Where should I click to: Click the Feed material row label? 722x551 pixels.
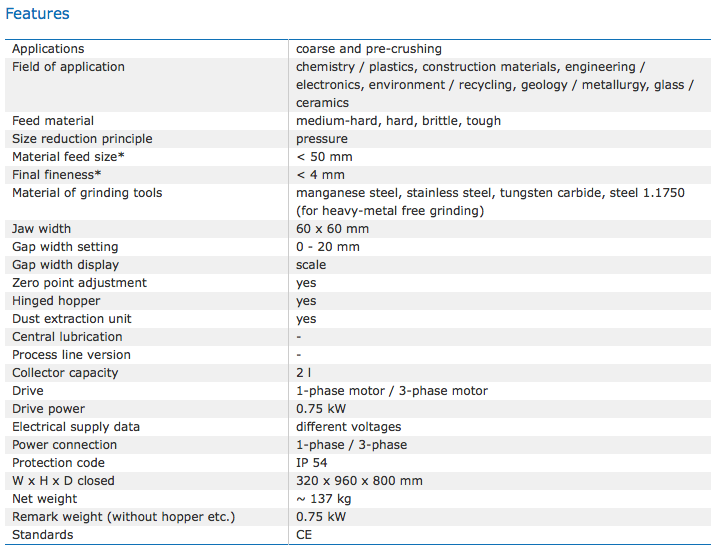(53, 121)
